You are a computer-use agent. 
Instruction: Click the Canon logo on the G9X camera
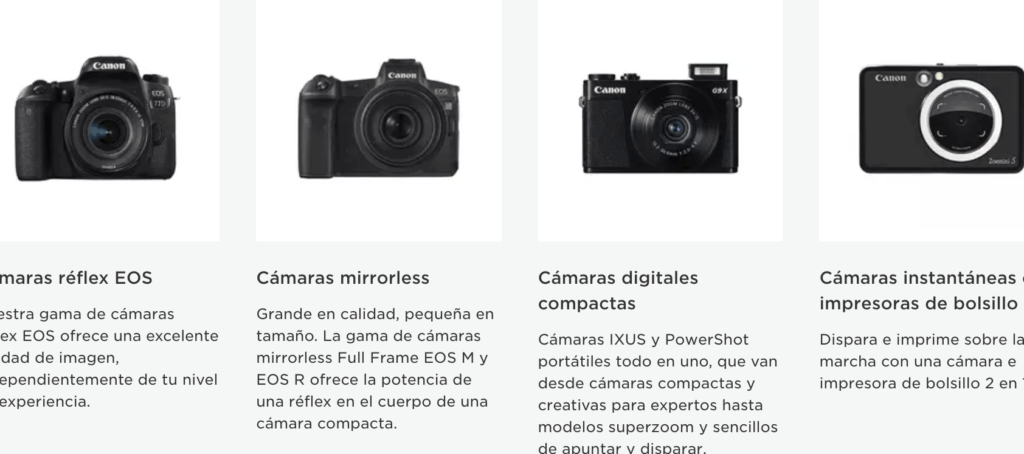tap(609, 90)
